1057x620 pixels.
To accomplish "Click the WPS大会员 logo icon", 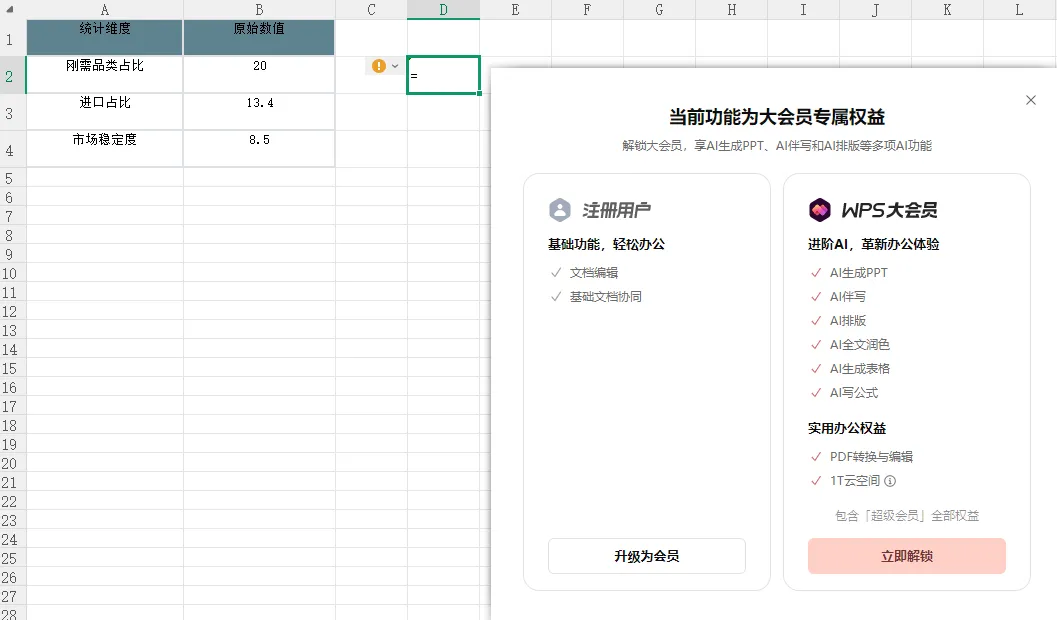I will pos(820,210).
